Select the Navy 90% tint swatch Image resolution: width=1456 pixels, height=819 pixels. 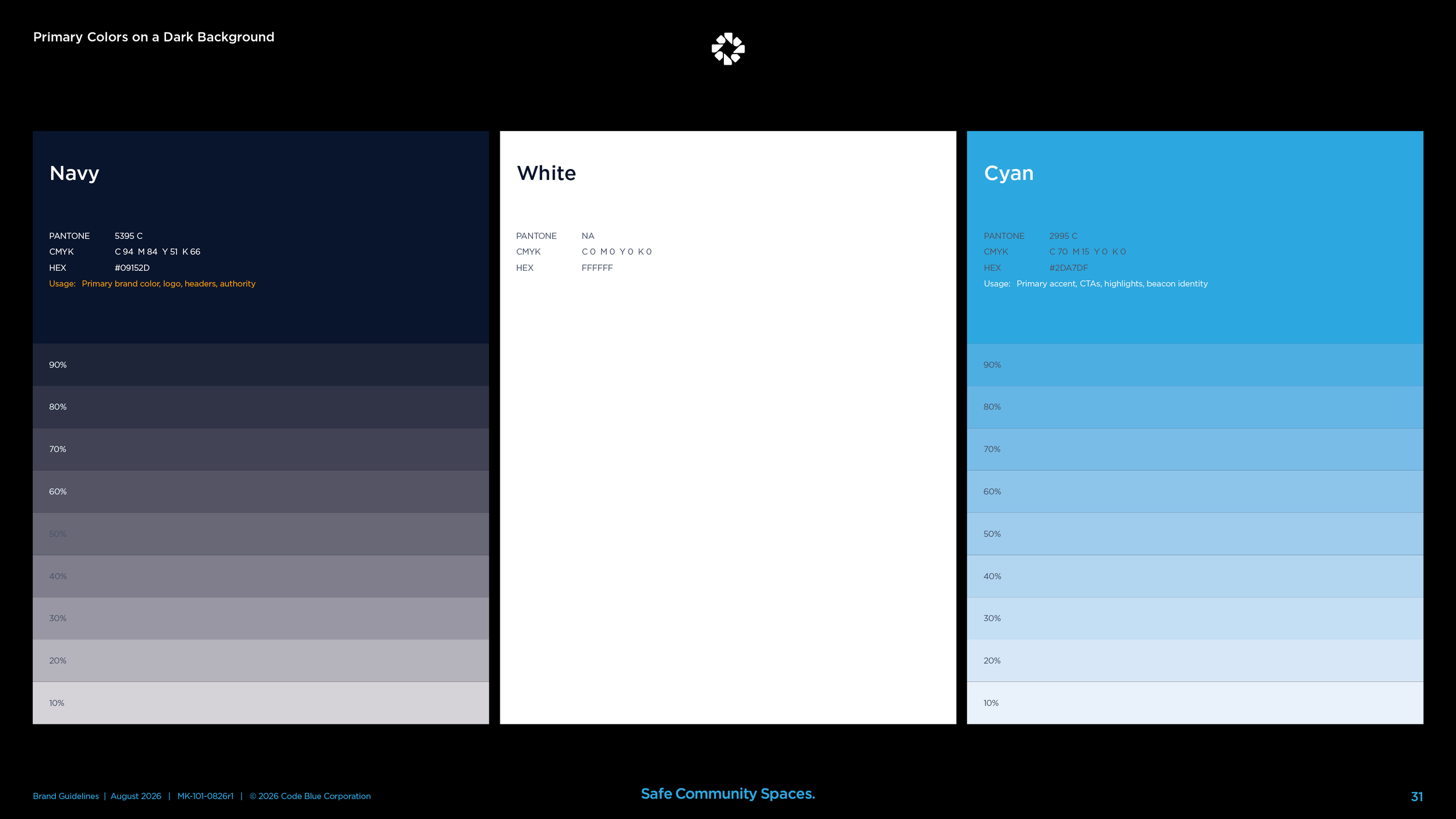[261, 365]
